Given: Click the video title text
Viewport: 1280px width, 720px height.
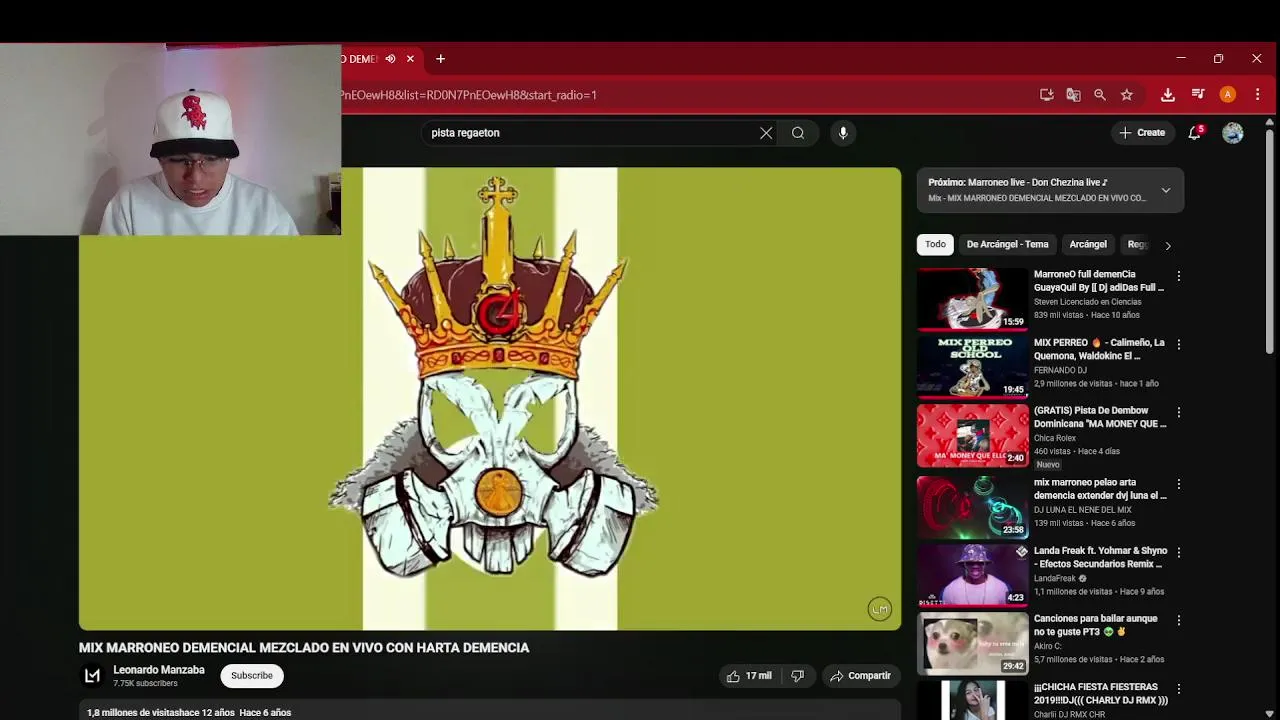Looking at the screenshot, I should [304, 648].
